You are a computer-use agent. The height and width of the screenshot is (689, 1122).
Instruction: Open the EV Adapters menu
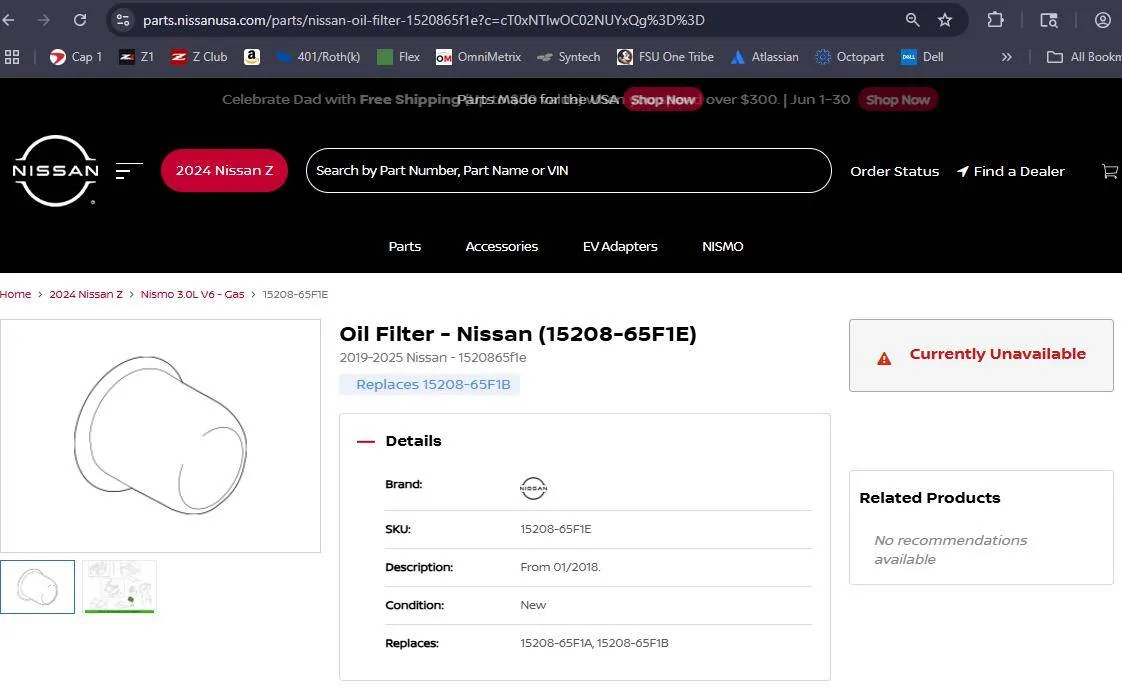point(620,246)
